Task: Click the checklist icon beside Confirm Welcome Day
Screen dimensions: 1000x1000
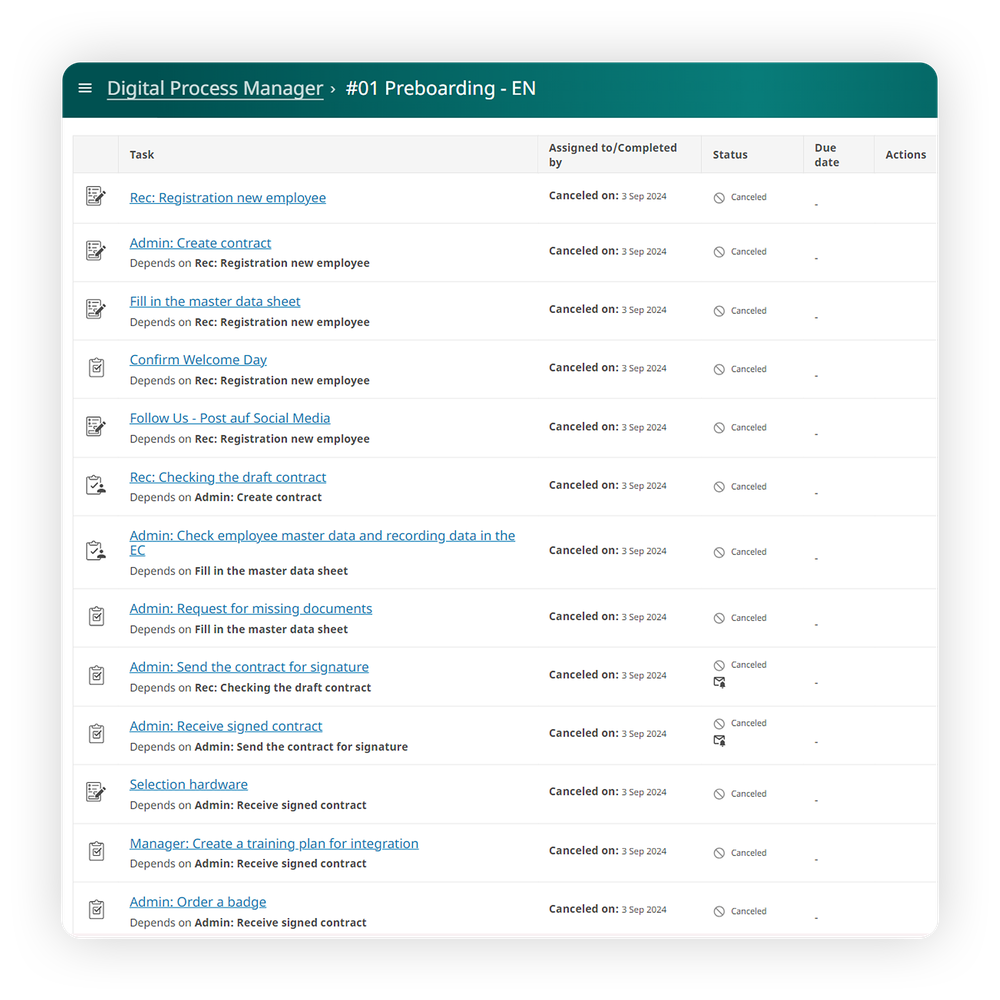Action: tap(95, 367)
